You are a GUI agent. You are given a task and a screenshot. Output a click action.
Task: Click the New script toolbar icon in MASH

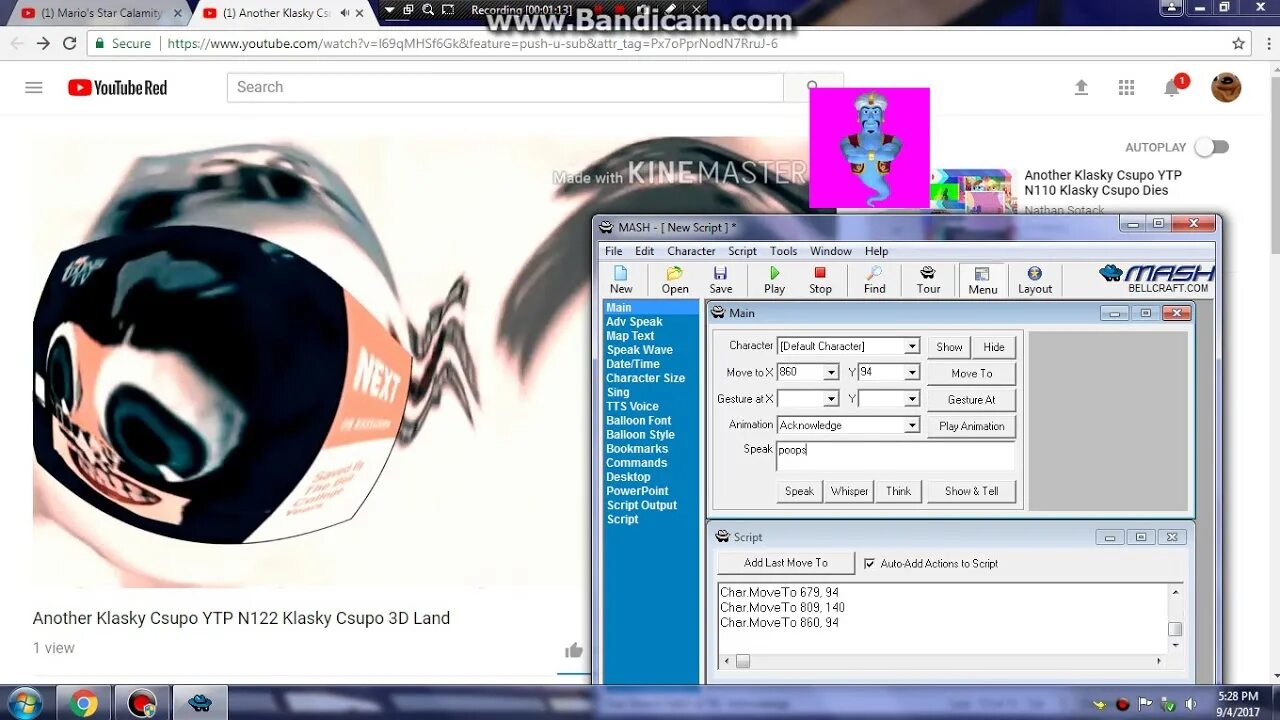(x=621, y=280)
